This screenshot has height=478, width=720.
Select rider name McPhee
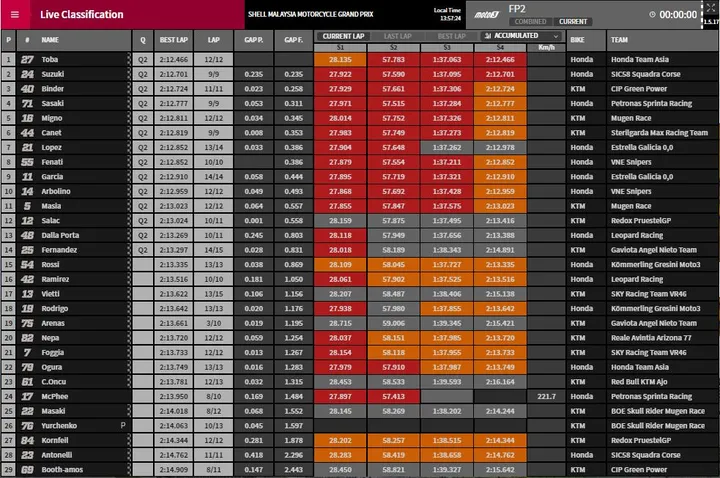coord(55,396)
